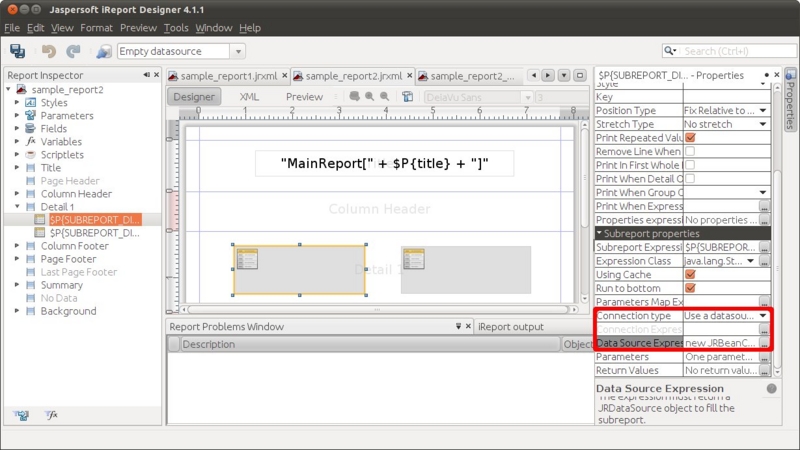Switch to the Preview view button

pos(304,96)
